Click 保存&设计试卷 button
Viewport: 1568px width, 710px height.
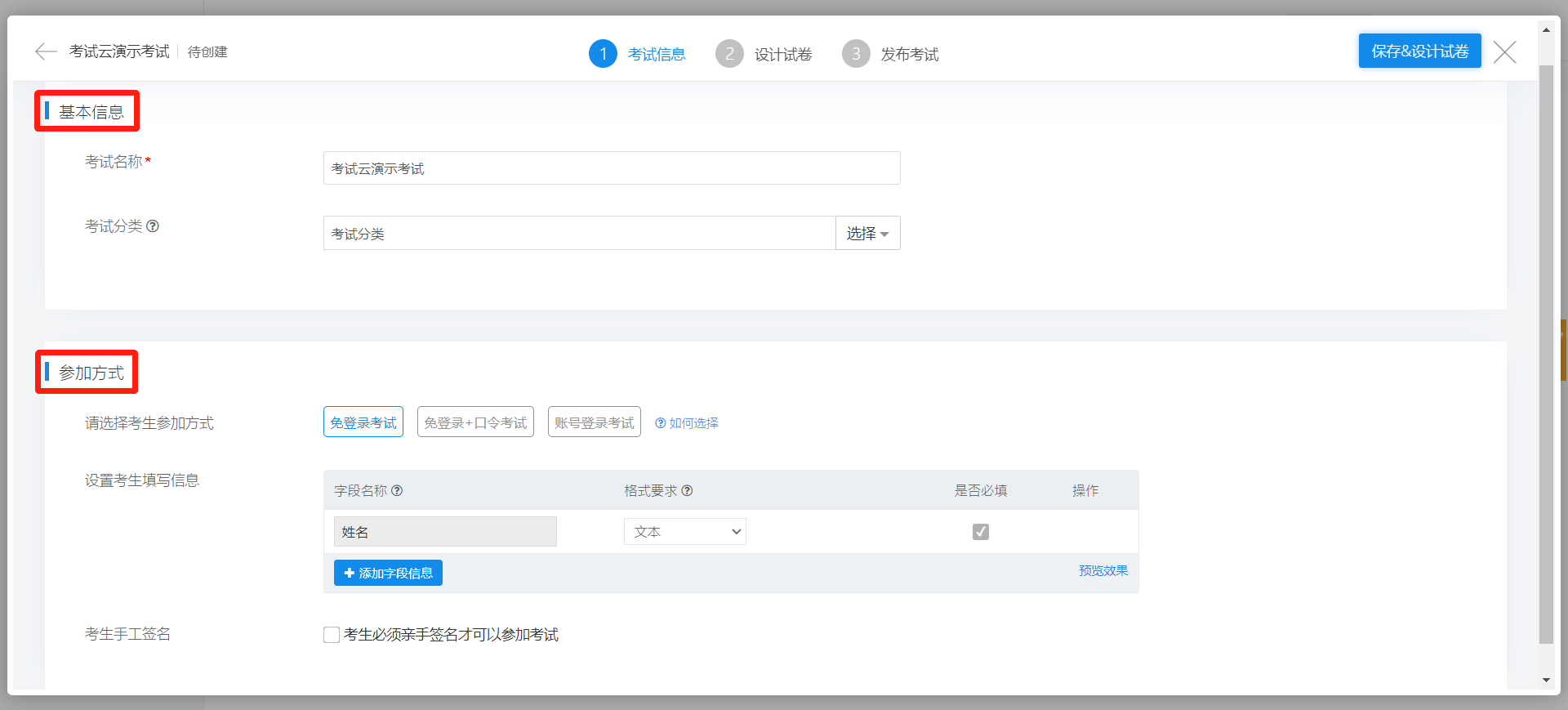point(1419,51)
